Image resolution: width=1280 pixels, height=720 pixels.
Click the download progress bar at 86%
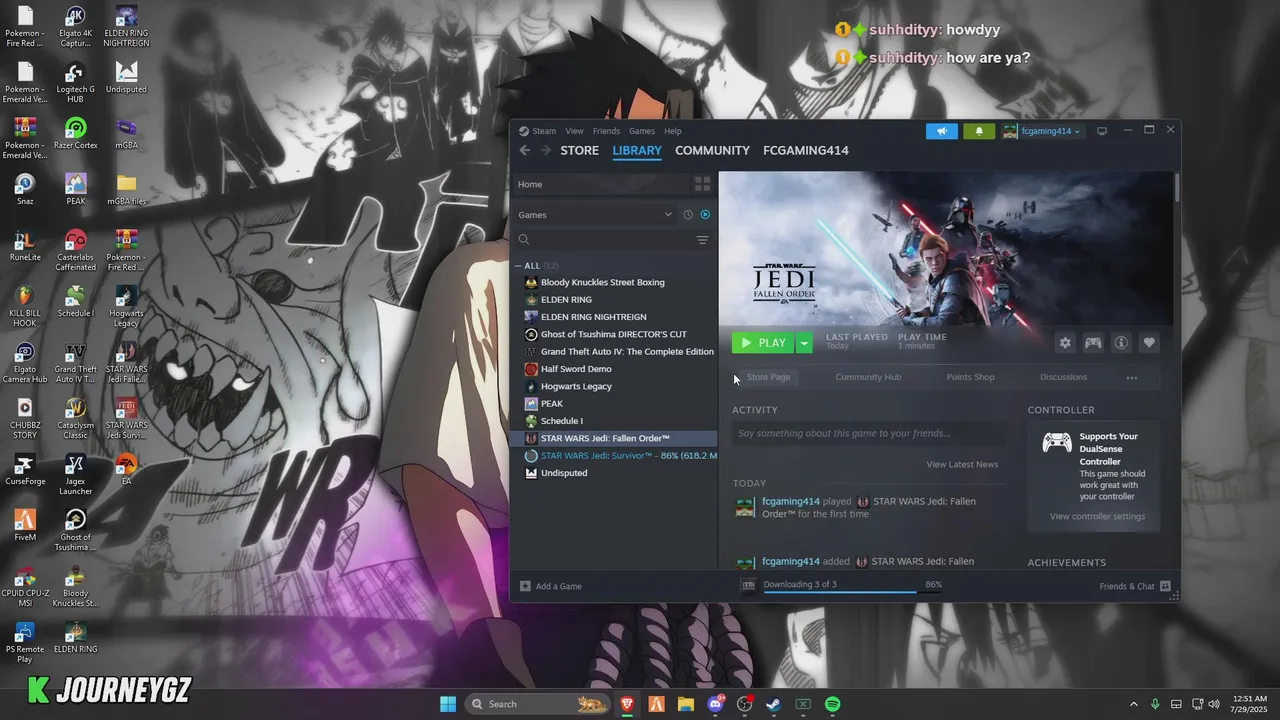point(852,591)
